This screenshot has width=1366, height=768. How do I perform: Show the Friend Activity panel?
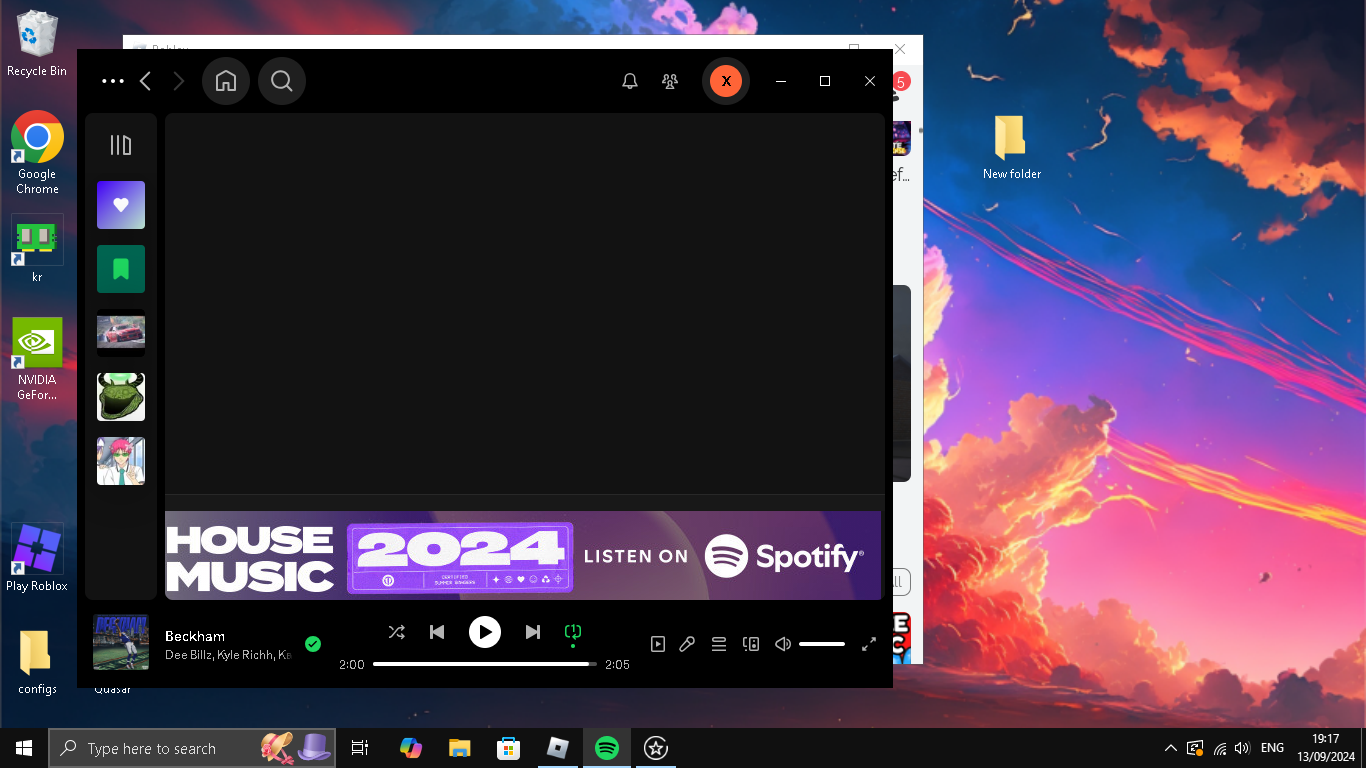pos(670,81)
